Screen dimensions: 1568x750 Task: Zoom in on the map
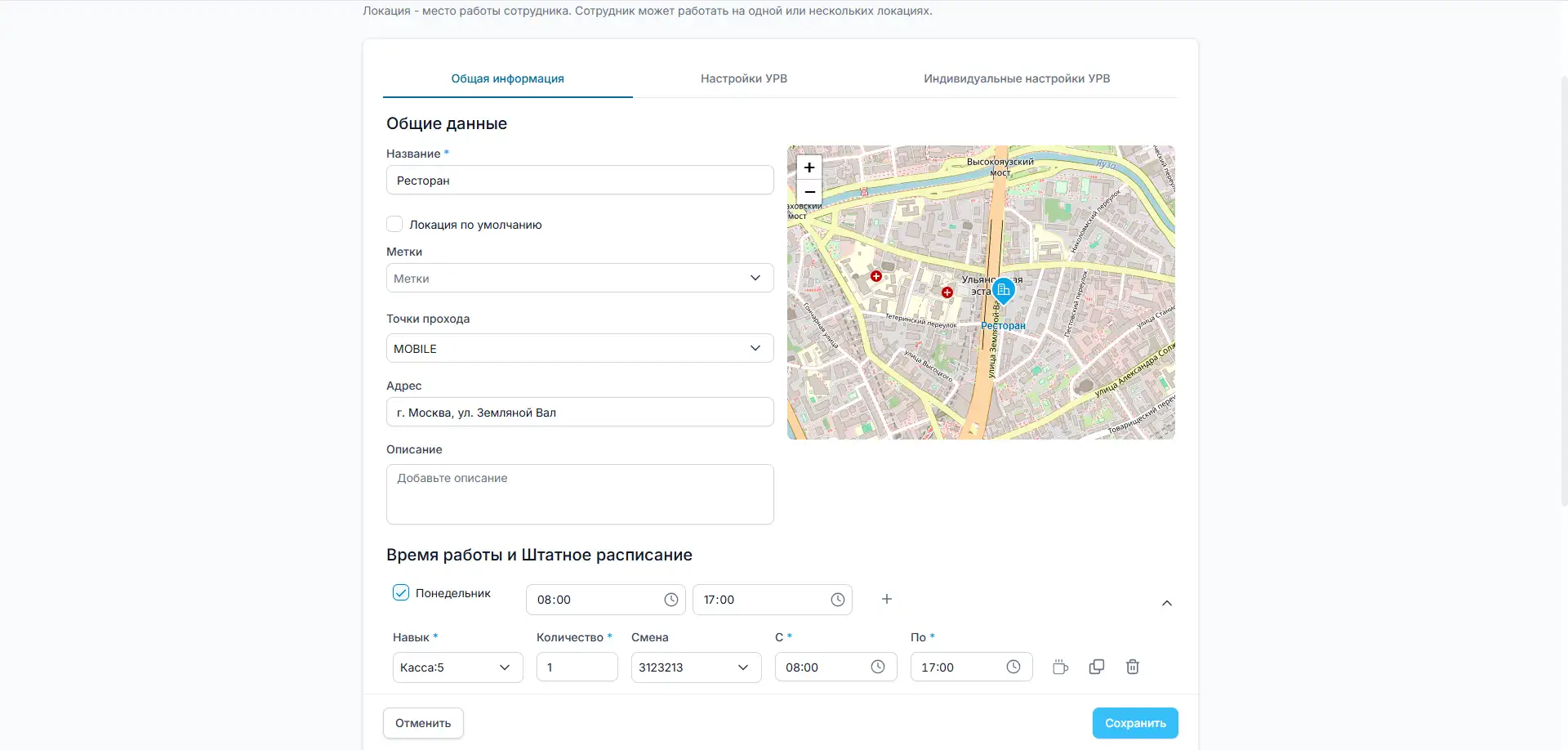[x=809, y=167]
